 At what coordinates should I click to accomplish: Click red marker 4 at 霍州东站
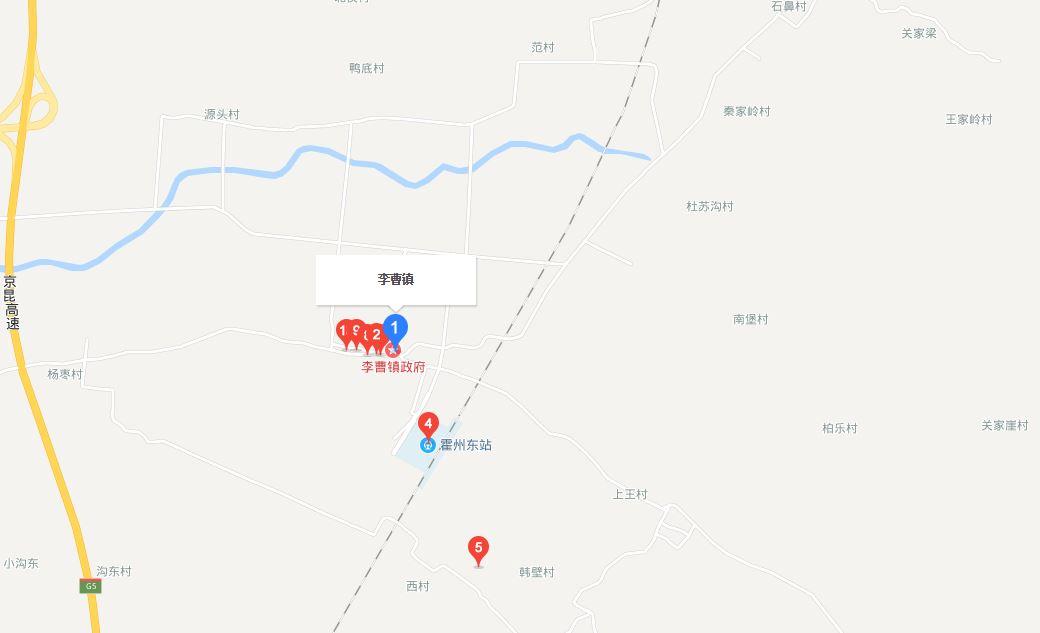428,425
